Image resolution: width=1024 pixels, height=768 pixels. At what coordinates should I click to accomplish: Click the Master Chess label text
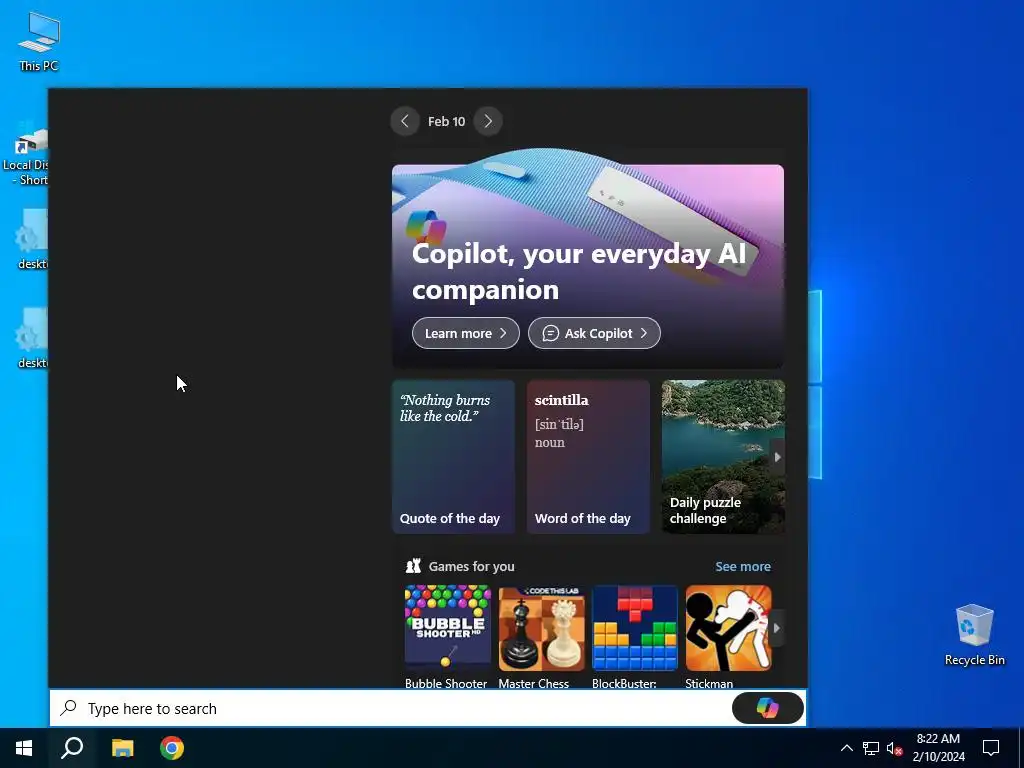tap(534, 683)
